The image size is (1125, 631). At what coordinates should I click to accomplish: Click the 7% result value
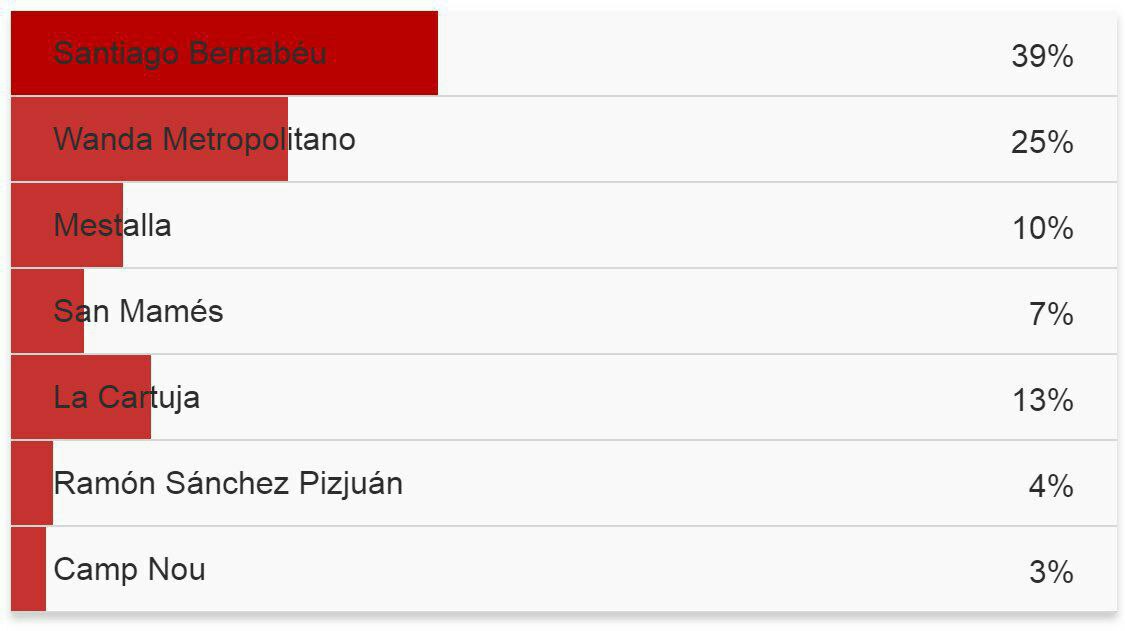coord(1051,314)
